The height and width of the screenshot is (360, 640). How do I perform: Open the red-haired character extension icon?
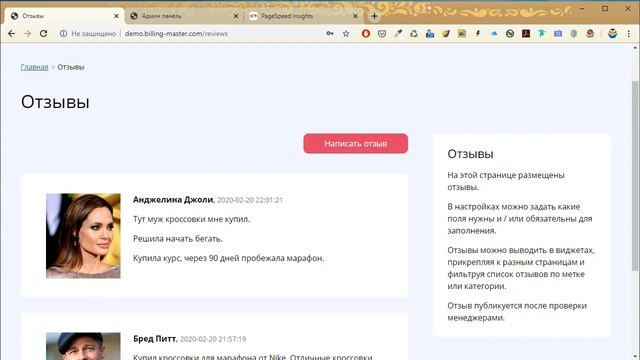point(590,33)
